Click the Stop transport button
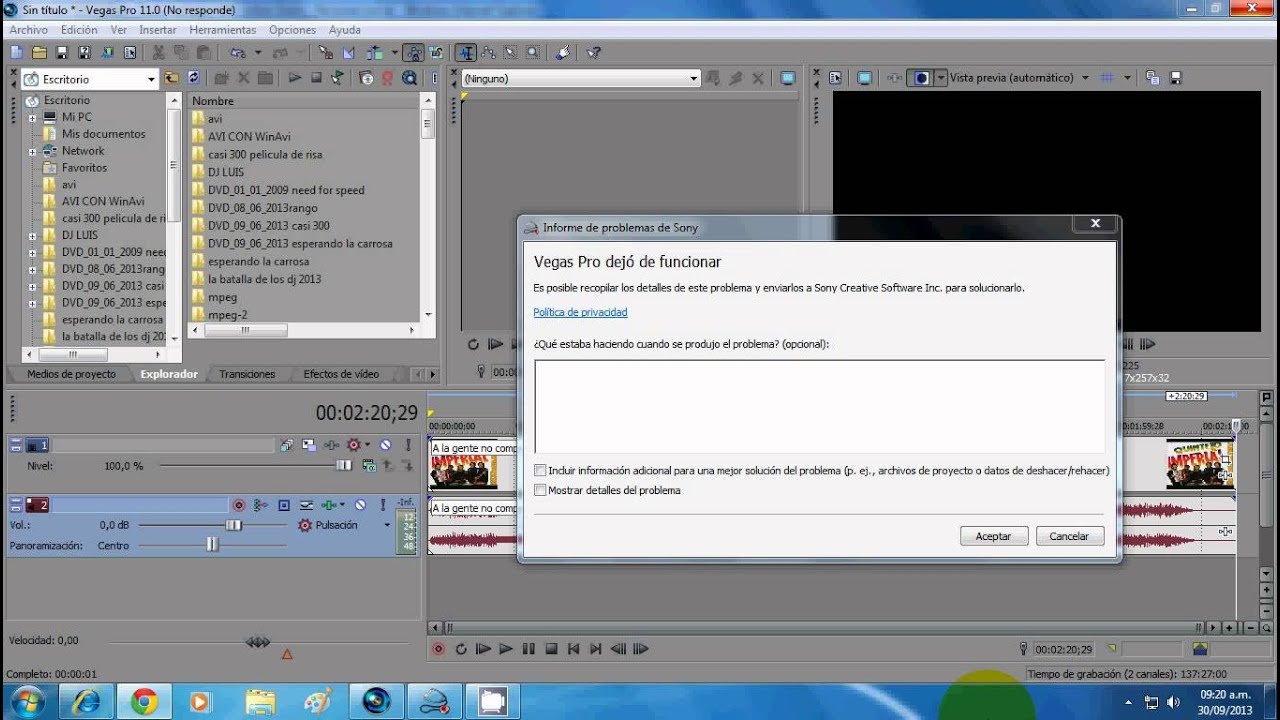The width and height of the screenshot is (1280, 720). 551,649
